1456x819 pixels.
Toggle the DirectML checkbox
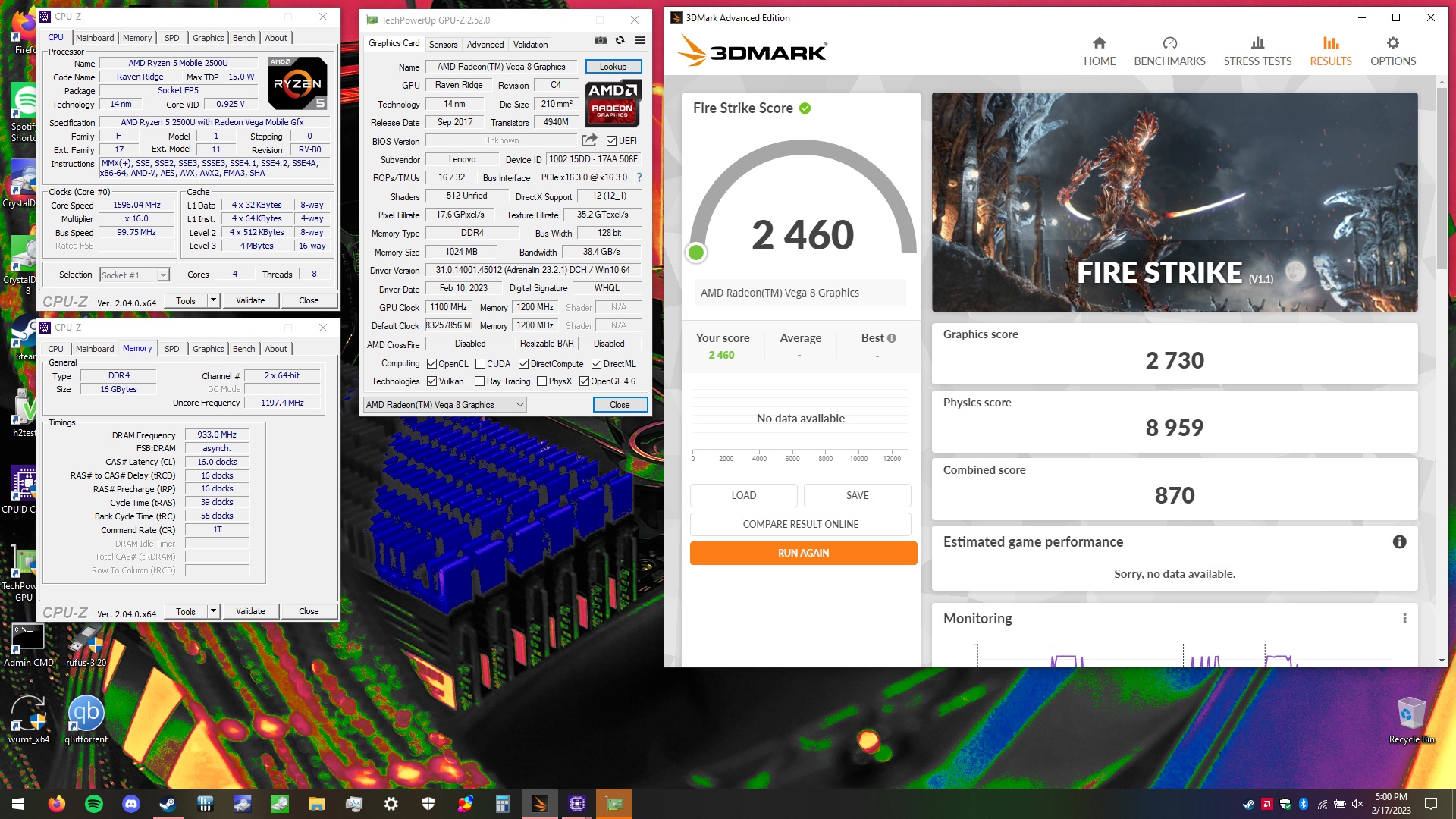click(x=596, y=364)
